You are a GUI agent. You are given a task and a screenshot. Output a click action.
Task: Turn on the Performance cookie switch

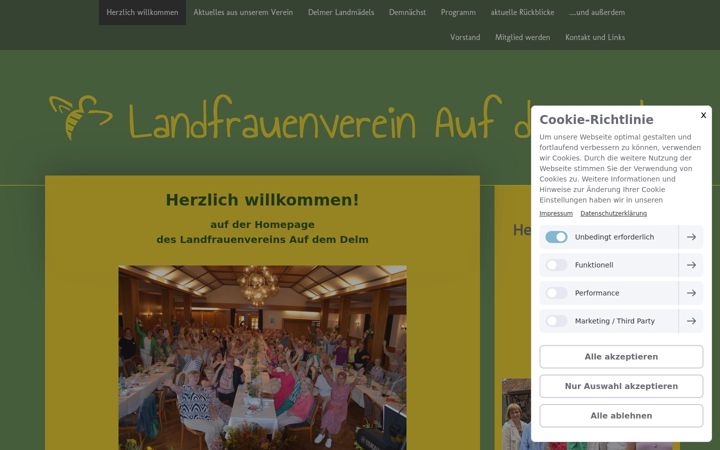(x=556, y=293)
